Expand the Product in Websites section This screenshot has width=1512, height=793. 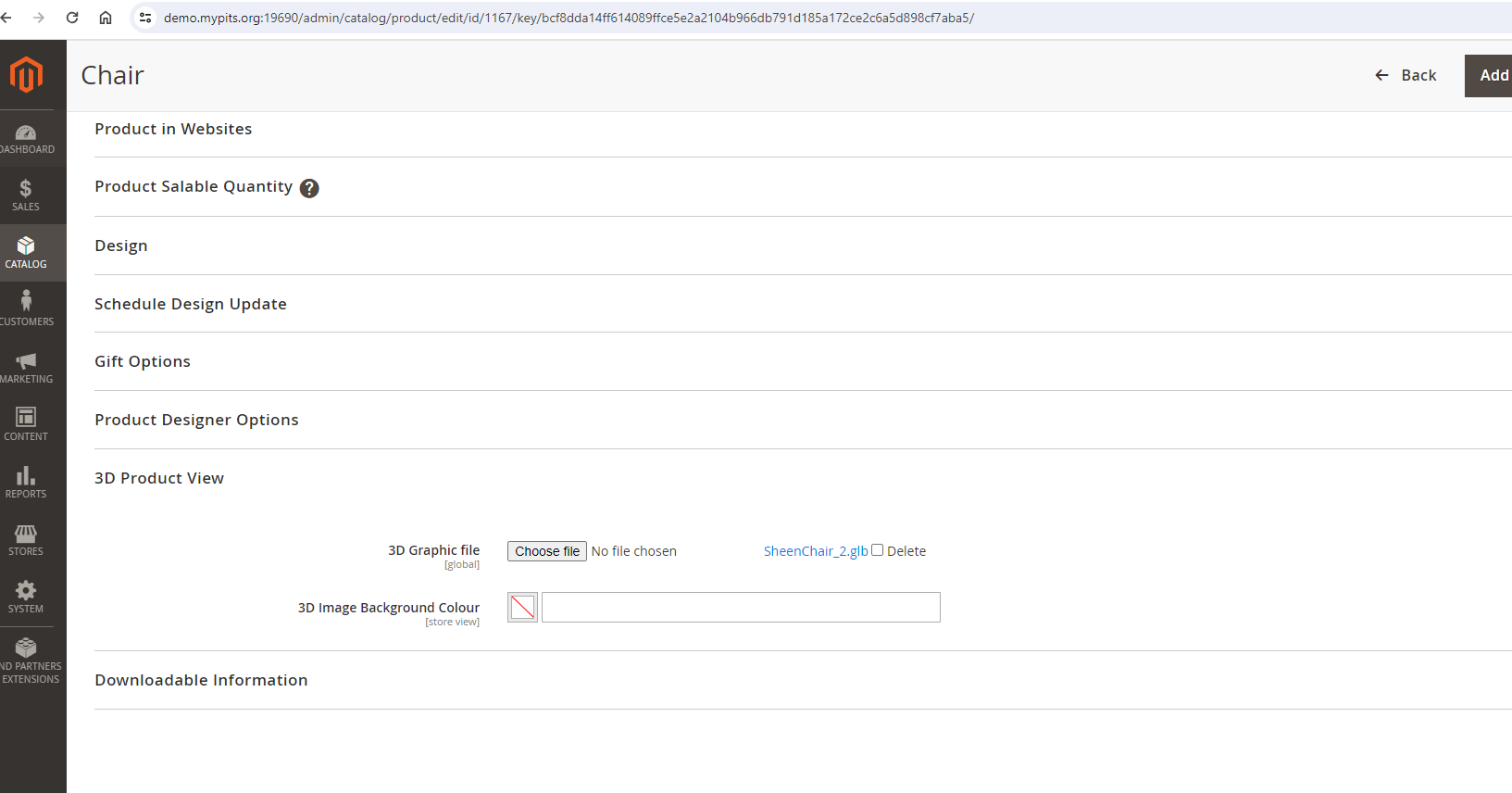[x=173, y=129]
